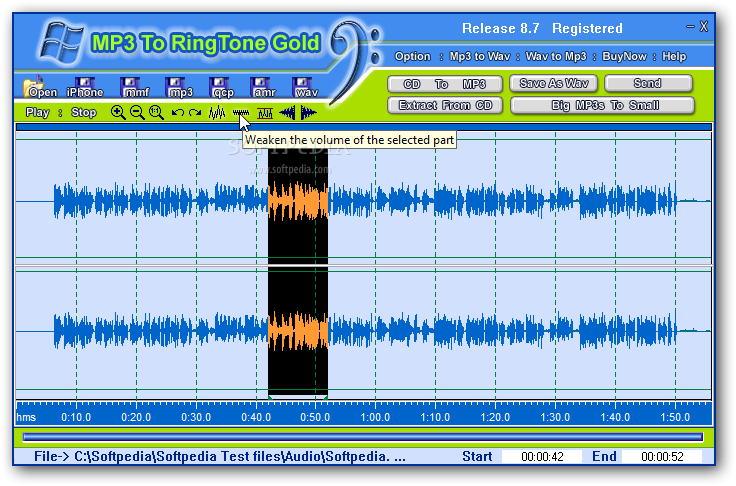Screen dimensions: 736x486
Task: Click the End time field 00:00:52
Action: (662, 456)
